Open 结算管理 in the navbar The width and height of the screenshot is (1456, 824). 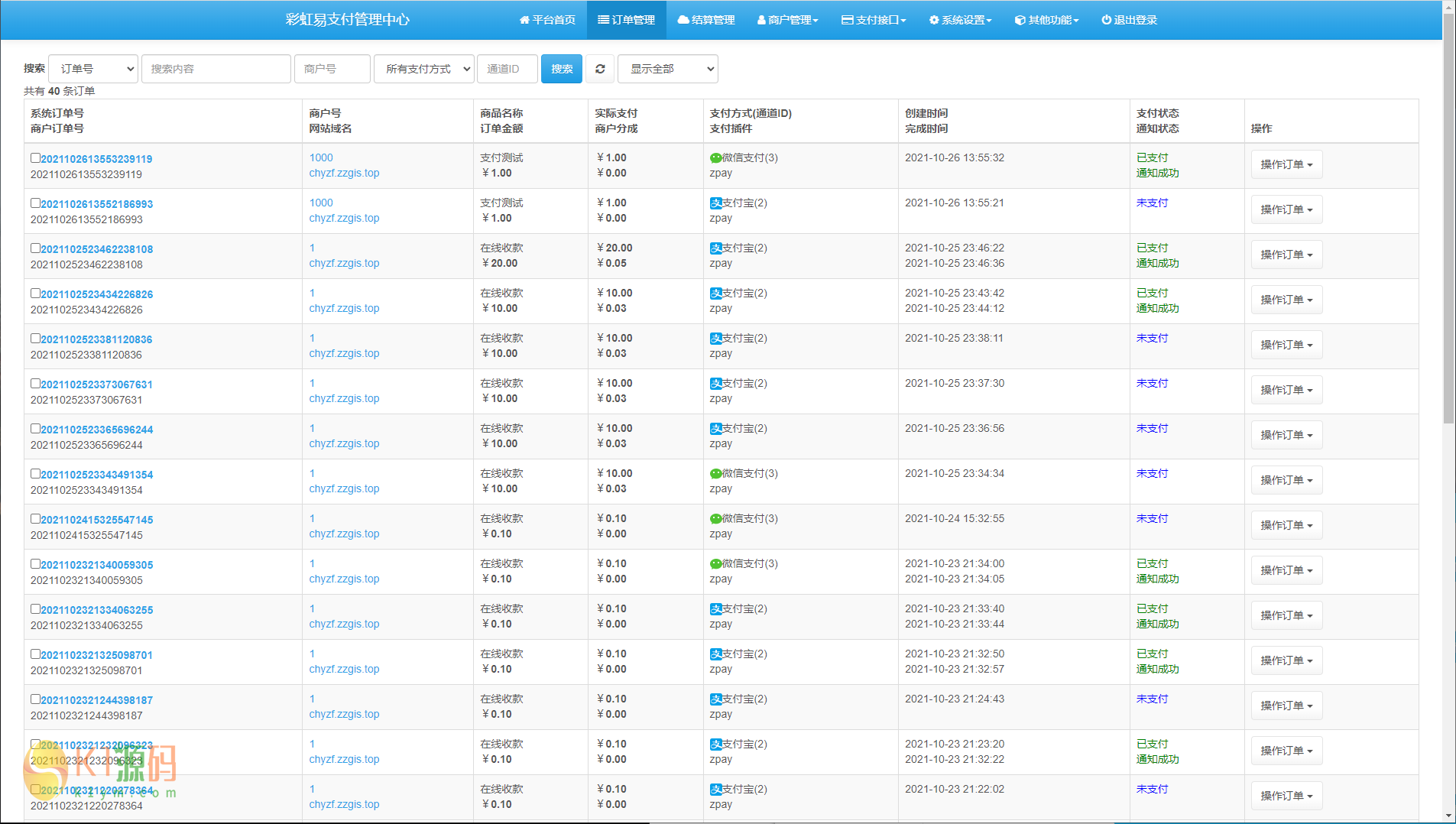pos(706,20)
